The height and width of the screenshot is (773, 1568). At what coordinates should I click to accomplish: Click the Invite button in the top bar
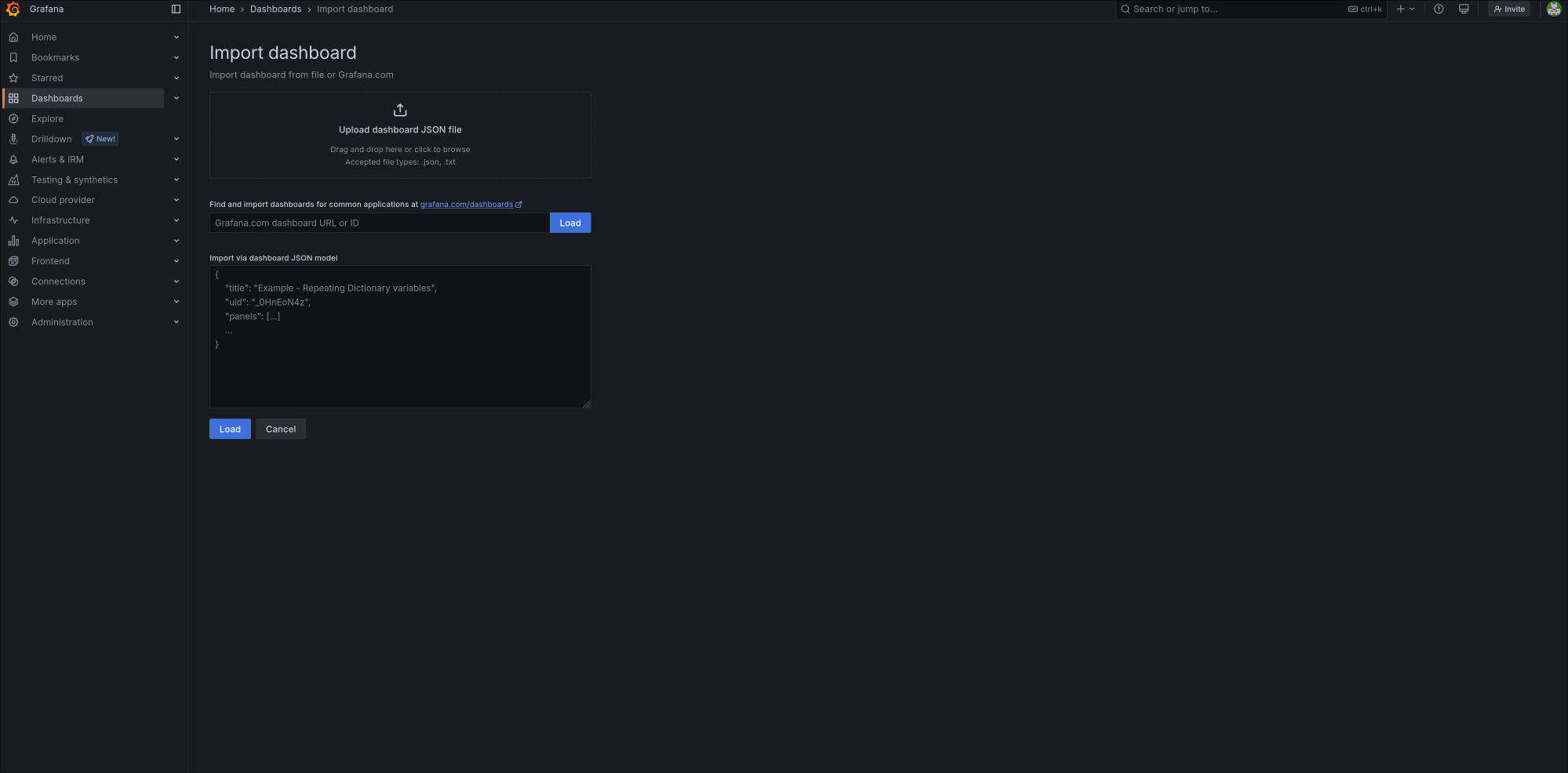click(x=1508, y=9)
